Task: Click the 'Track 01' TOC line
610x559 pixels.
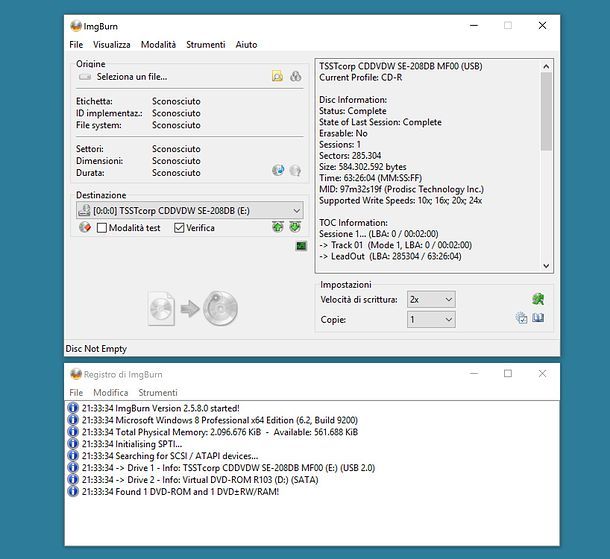Action: click(396, 245)
